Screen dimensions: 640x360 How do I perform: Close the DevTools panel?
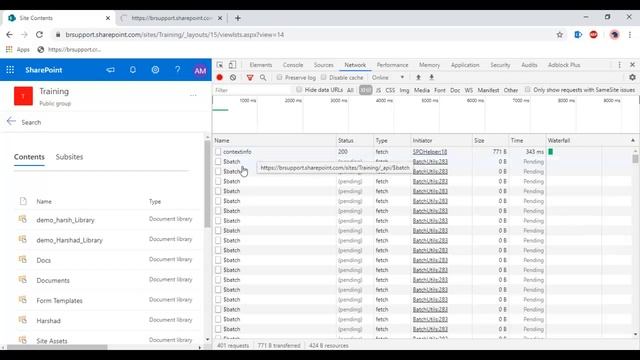pyautogui.click(x=632, y=65)
